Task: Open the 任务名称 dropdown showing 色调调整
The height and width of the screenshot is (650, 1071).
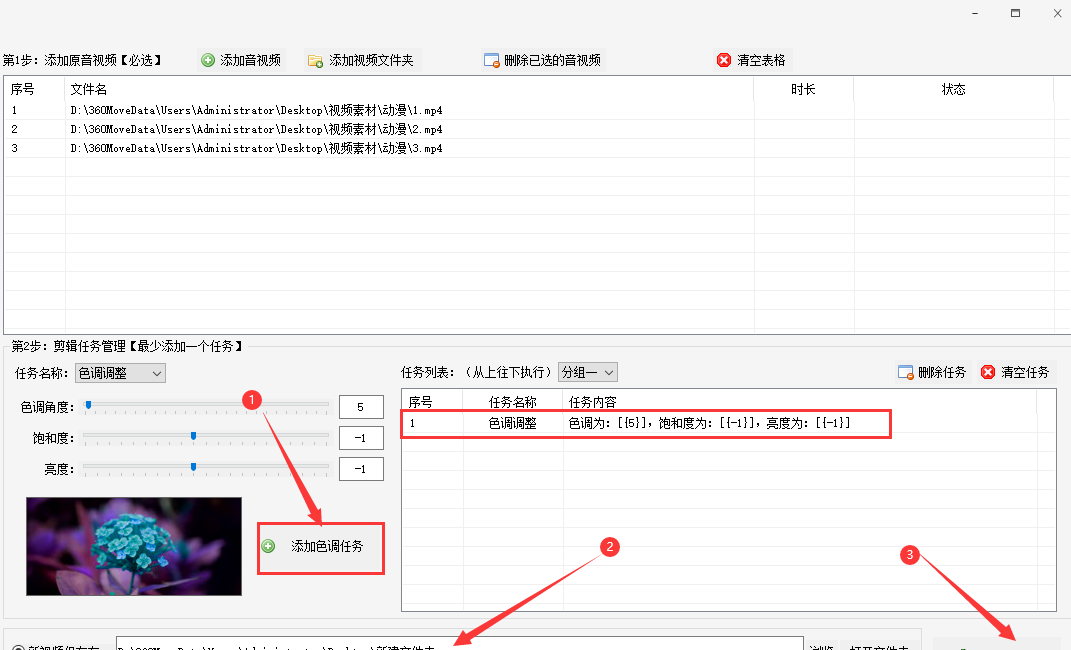Action: pos(120,373)
